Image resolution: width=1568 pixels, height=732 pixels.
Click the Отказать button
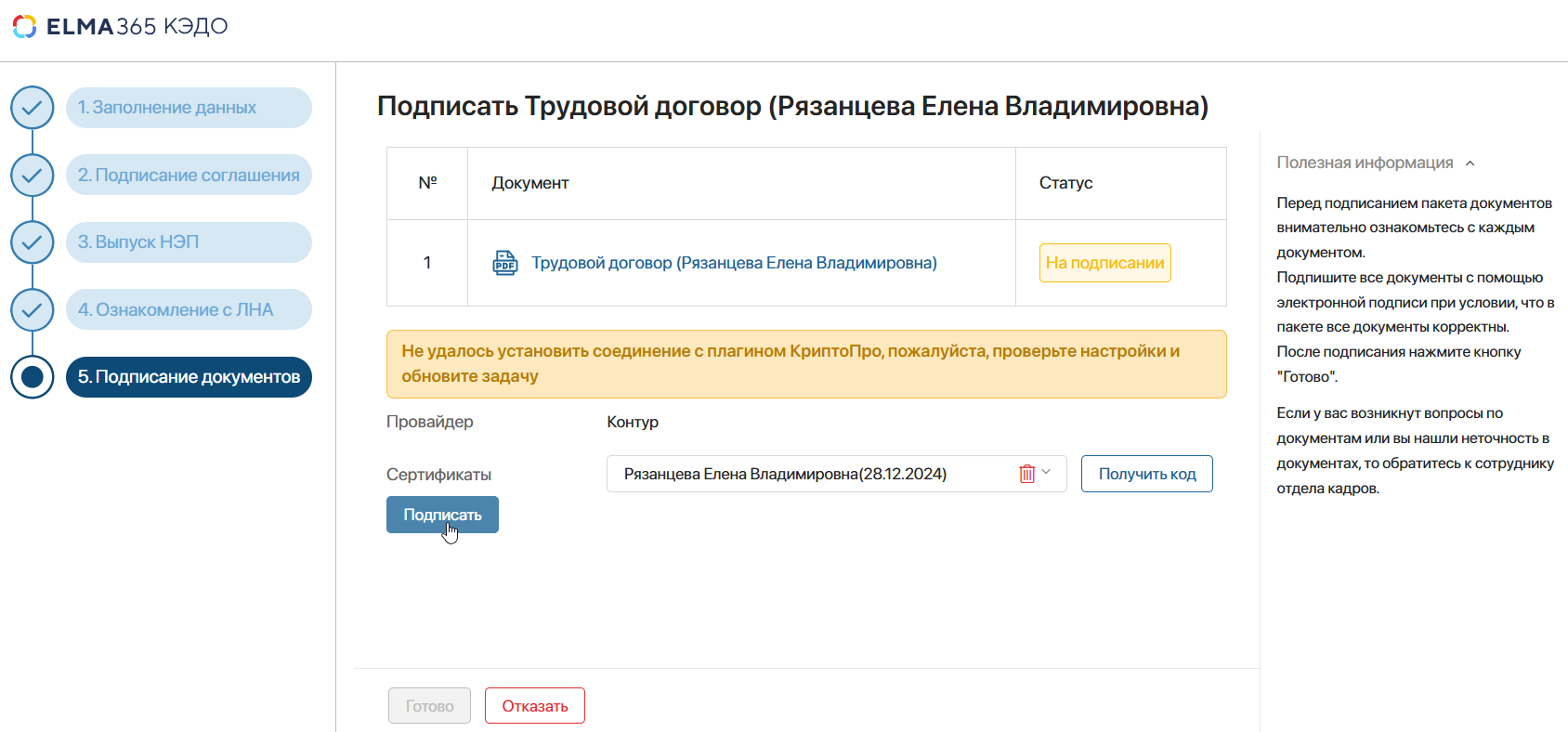pyautogui.click(x=535, y=706)
